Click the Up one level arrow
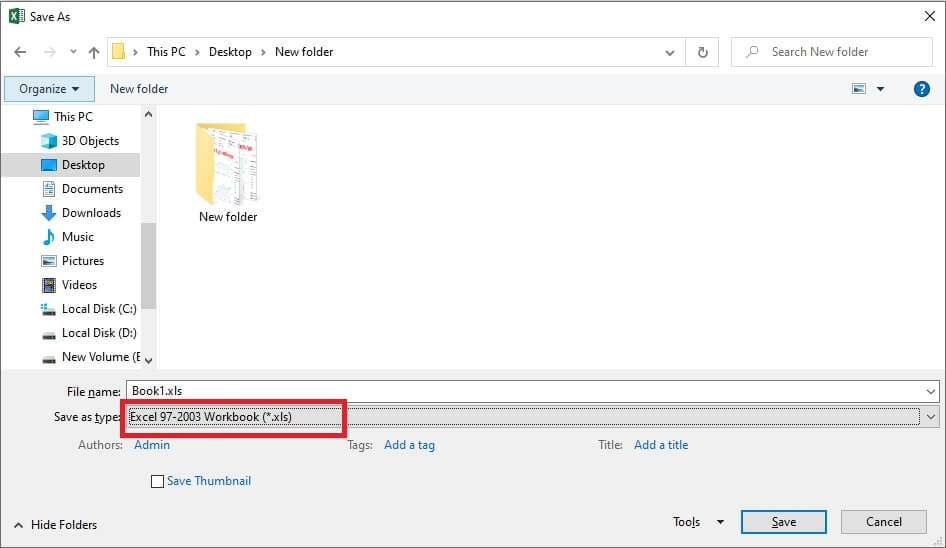Image resolution: width=946 pixels, height=548 pixels. (x=94, y=52)
